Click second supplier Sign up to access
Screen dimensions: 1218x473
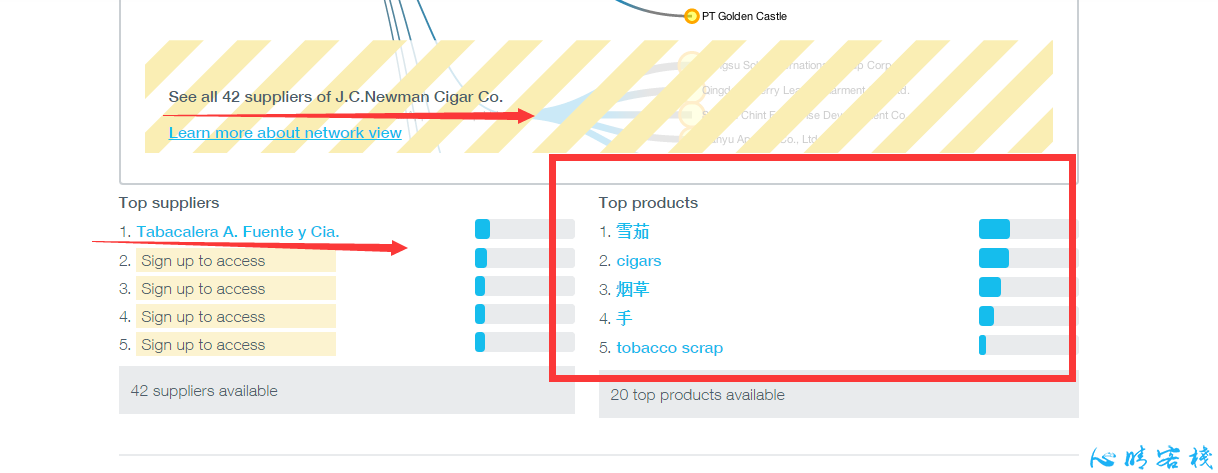tap(236, 261)
